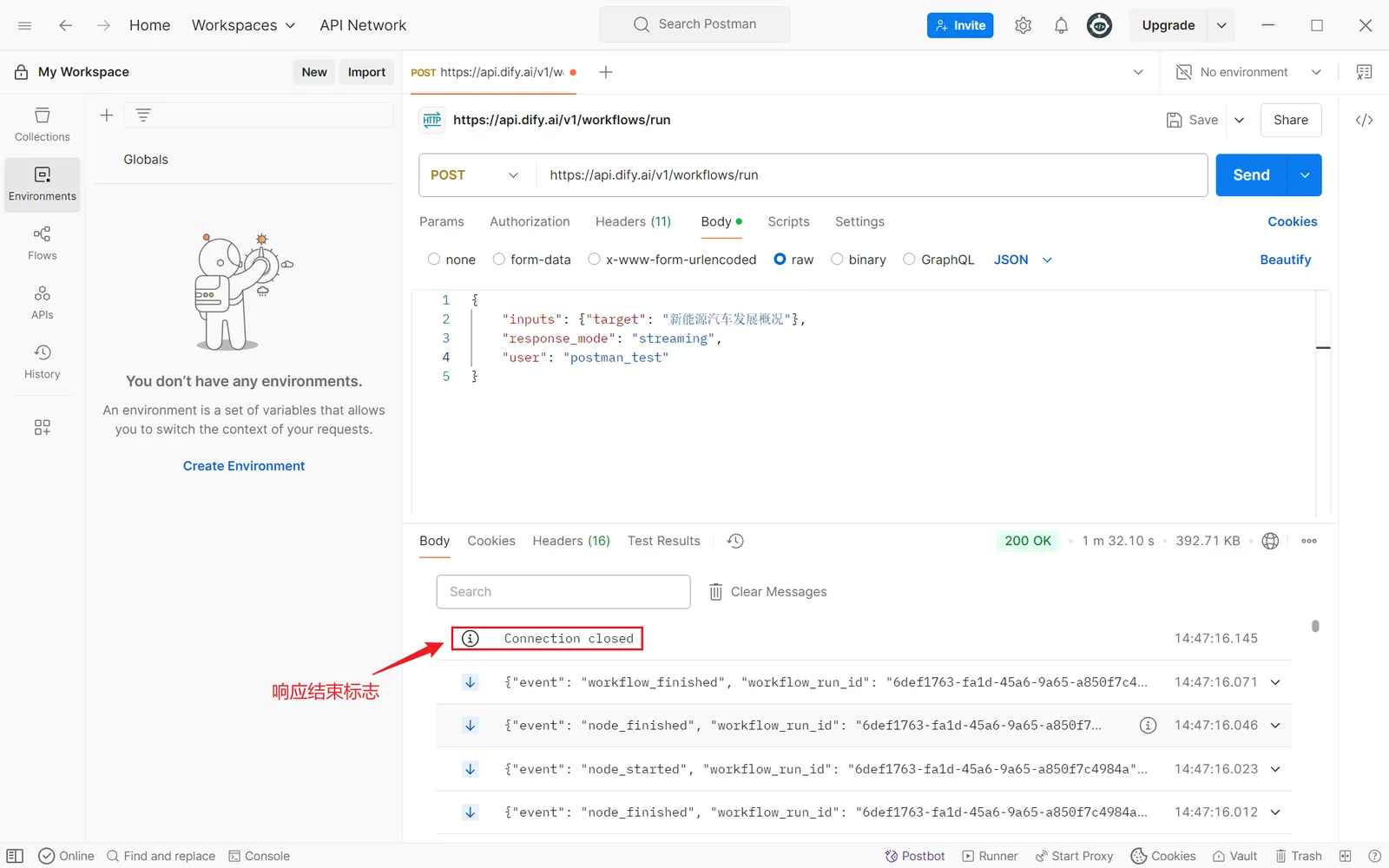Open Runner in the status bar
This screenshot has height=868, width=1389.
click(990, 856)
